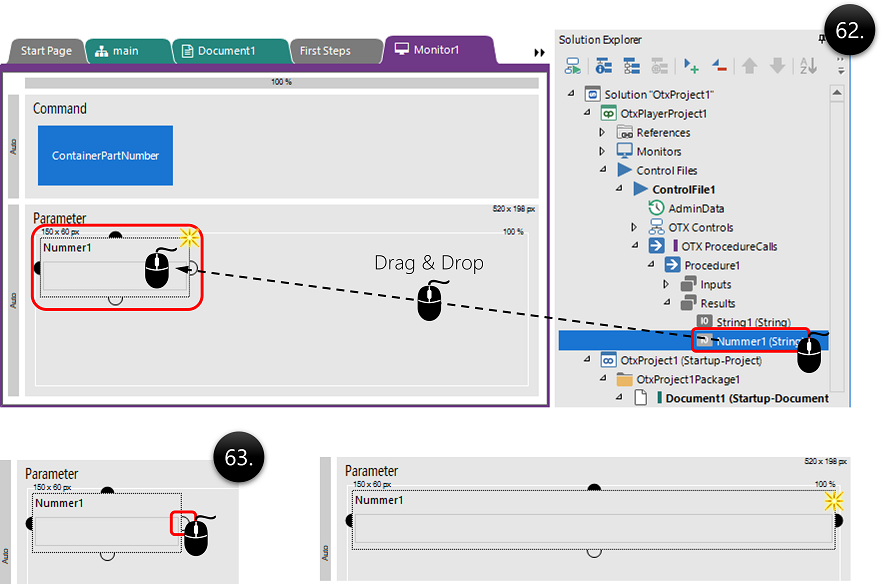
Task: Open the First Steps tab
Action: 326,50
